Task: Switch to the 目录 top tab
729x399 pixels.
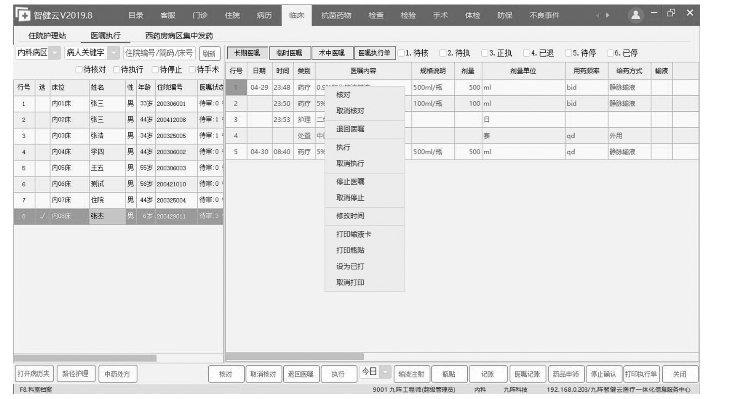Action: [x=135, y=15]
